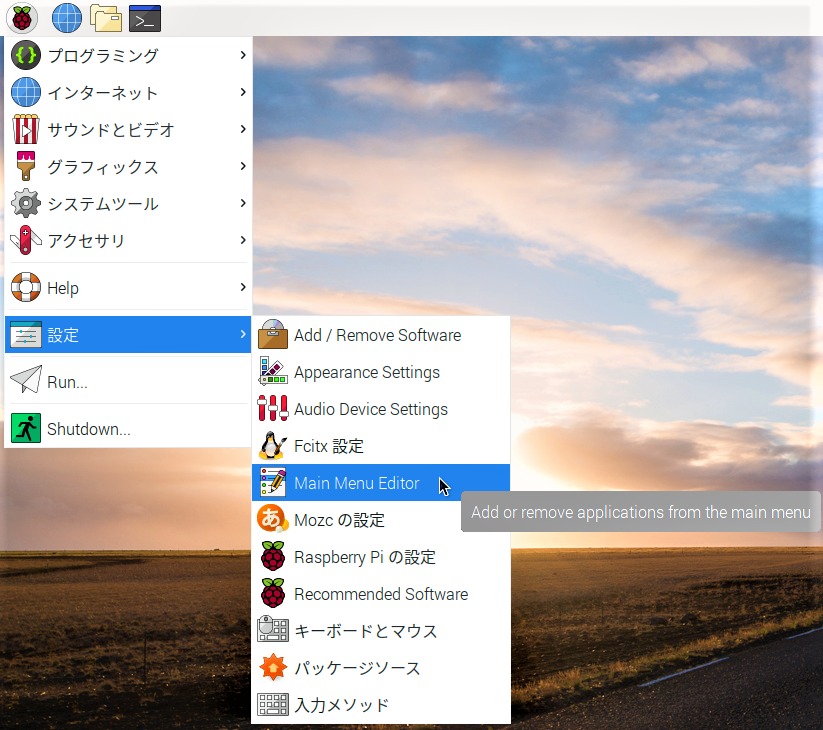Click the システムツール gear icon
This screenshot has width=823, height=730.
pos(26,203)
